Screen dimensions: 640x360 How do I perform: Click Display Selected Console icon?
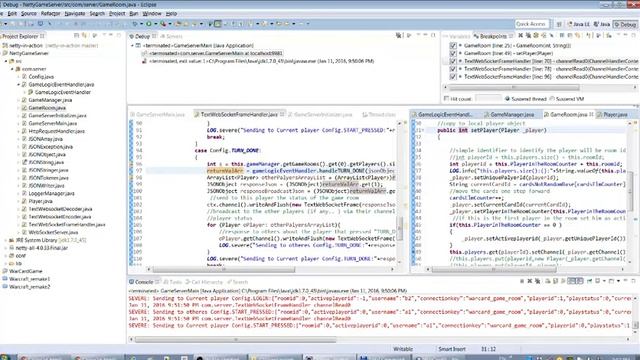pyautogui.click(x=598, y=281)
